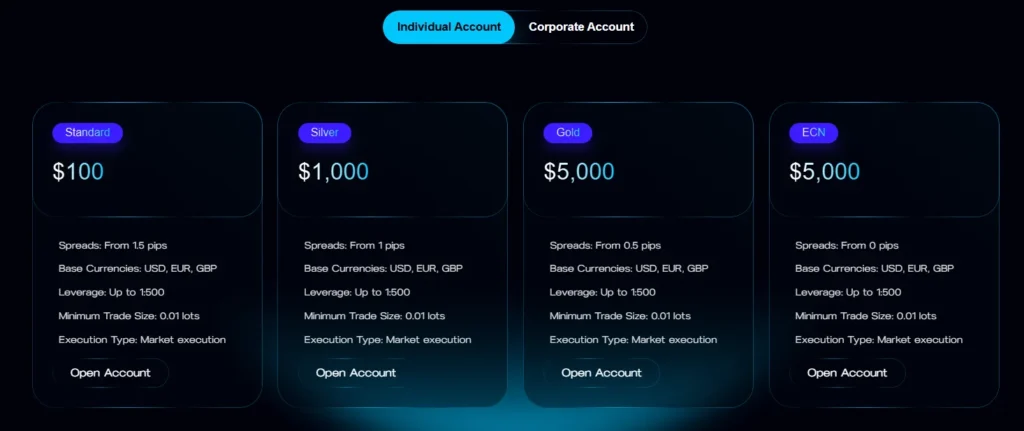Select the Standard plan badge
This screenshot has width=1024, height=431.
coord(88,132)
